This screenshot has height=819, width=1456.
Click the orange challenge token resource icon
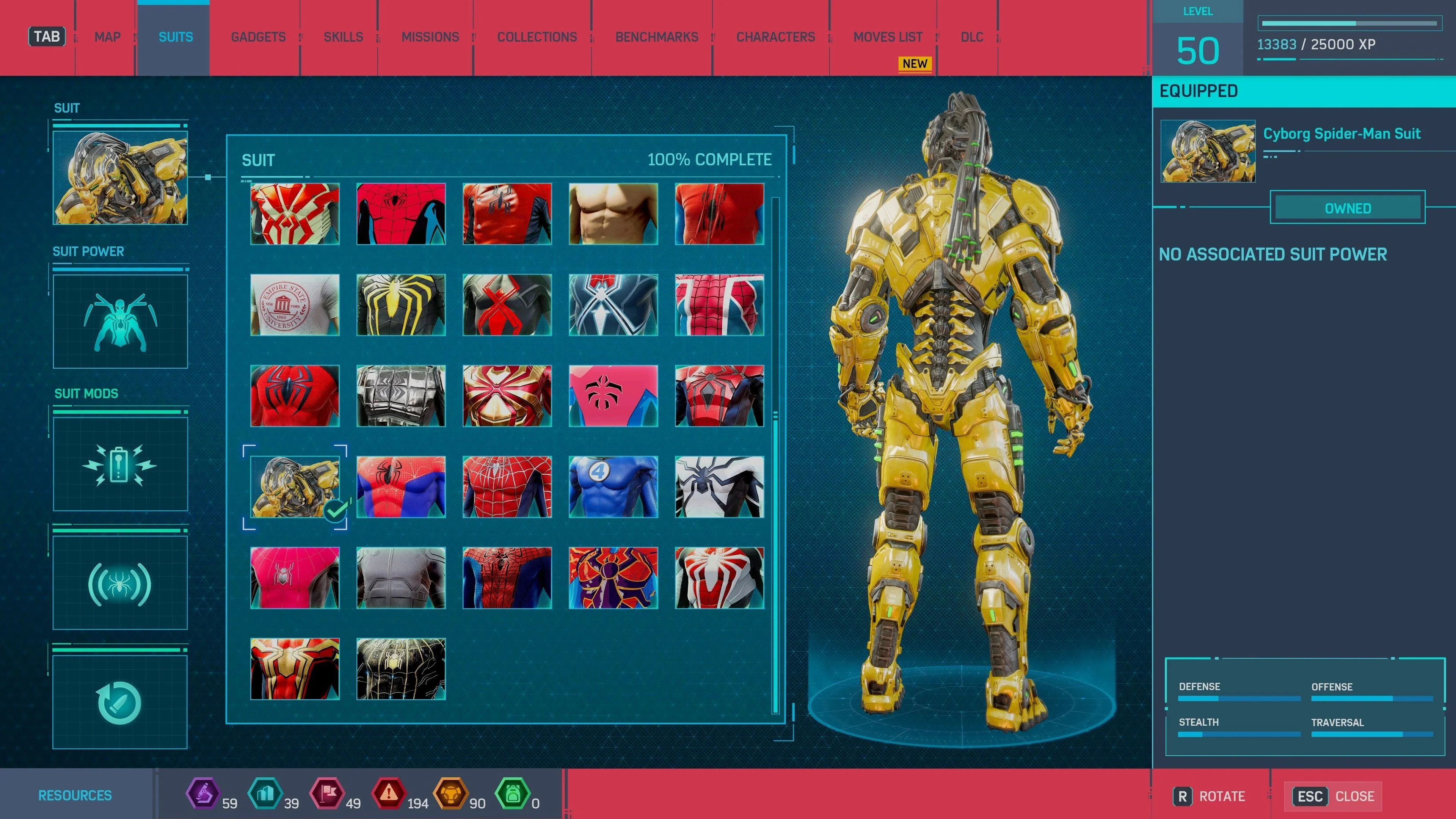[450, 794]
